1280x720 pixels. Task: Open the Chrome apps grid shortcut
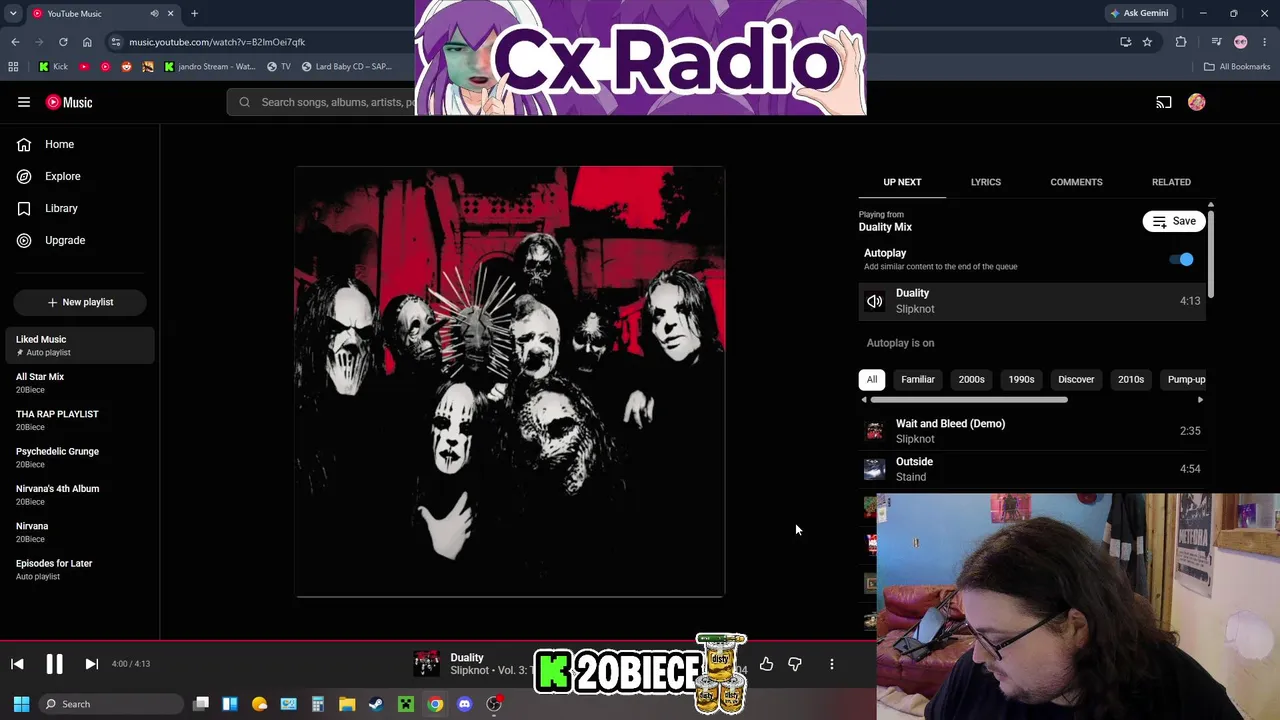click(13, 67)
